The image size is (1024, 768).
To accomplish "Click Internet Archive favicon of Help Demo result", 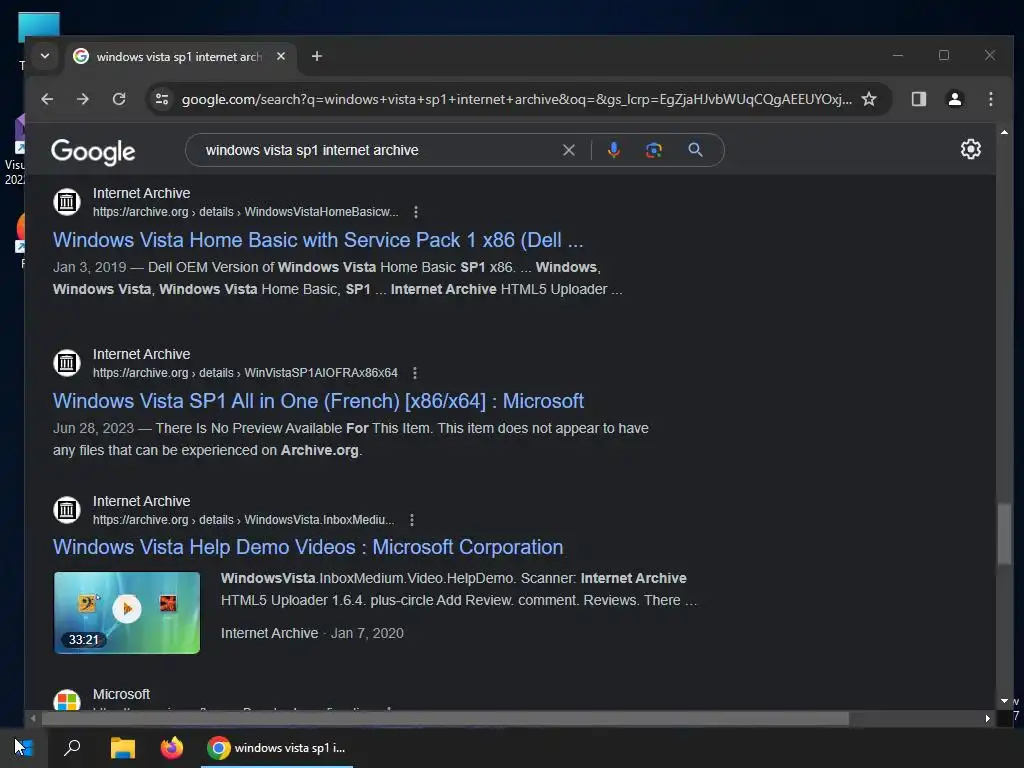I will [67, 509].
